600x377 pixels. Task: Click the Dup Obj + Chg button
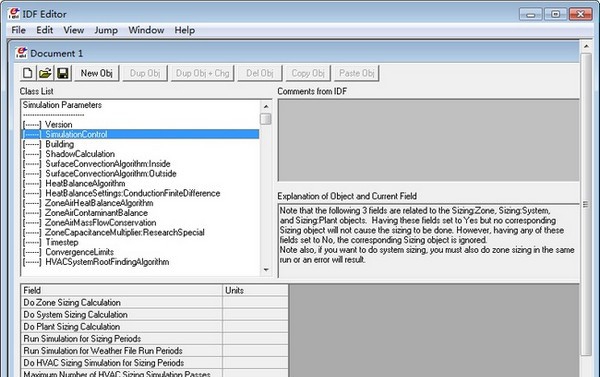coord(202,73)
